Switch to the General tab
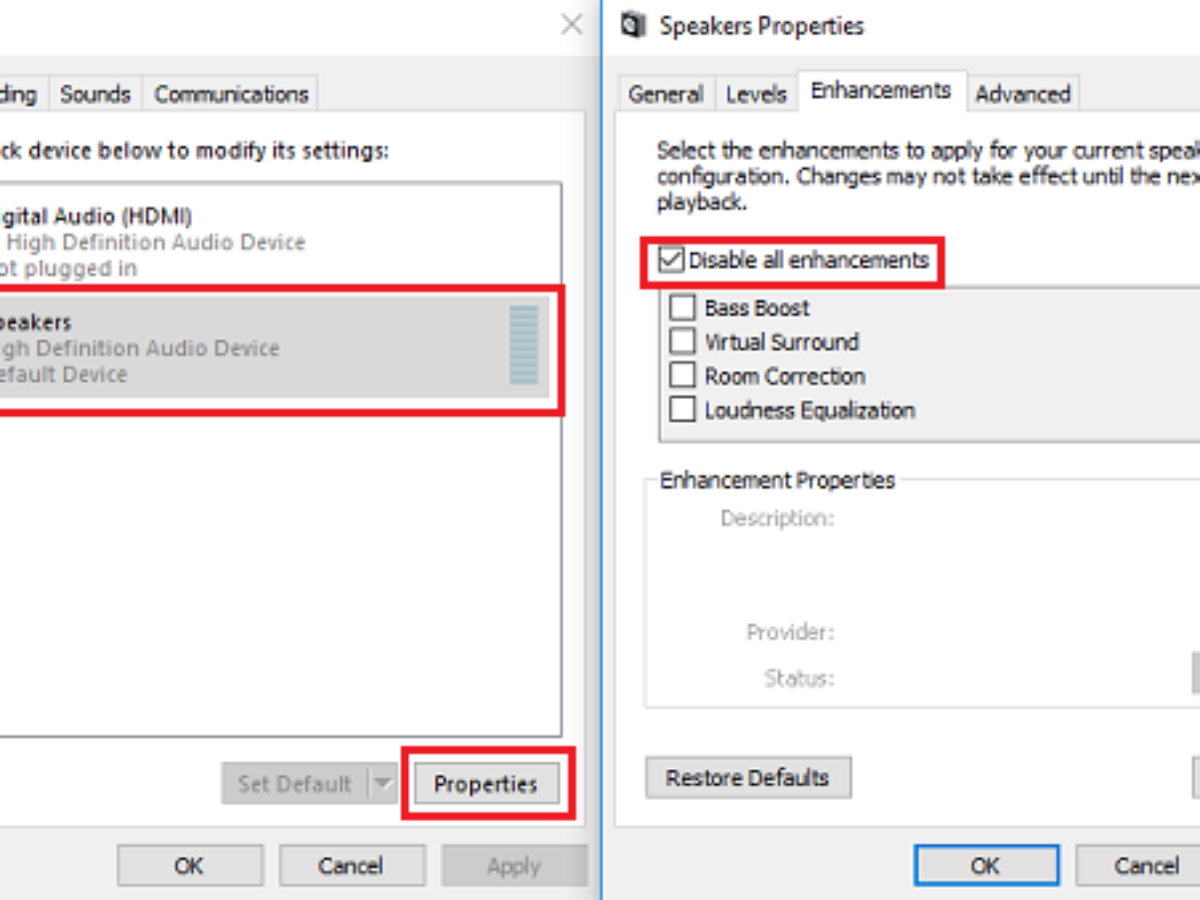This screenshot has width=1200, height=900. click(665, 94)
